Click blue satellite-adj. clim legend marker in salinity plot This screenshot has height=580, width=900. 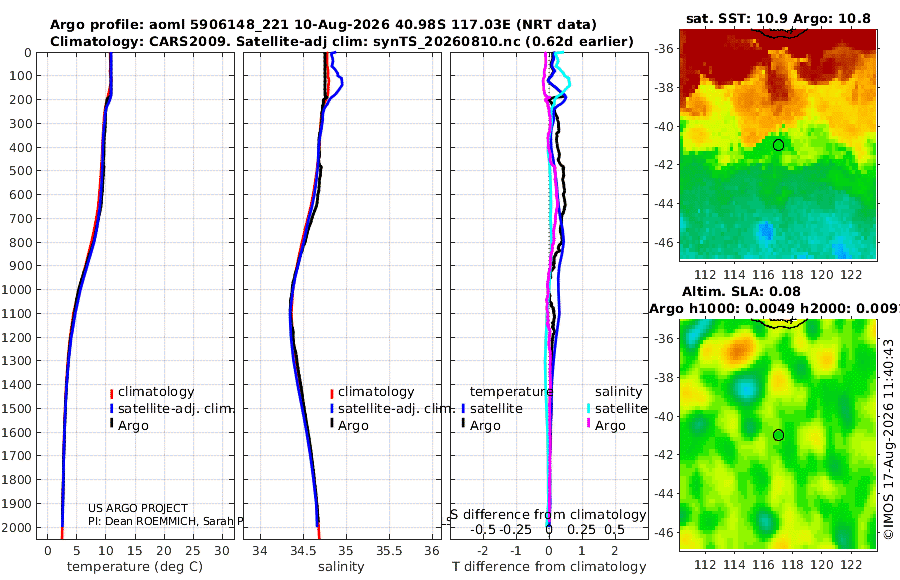click(x=332, y=409)
